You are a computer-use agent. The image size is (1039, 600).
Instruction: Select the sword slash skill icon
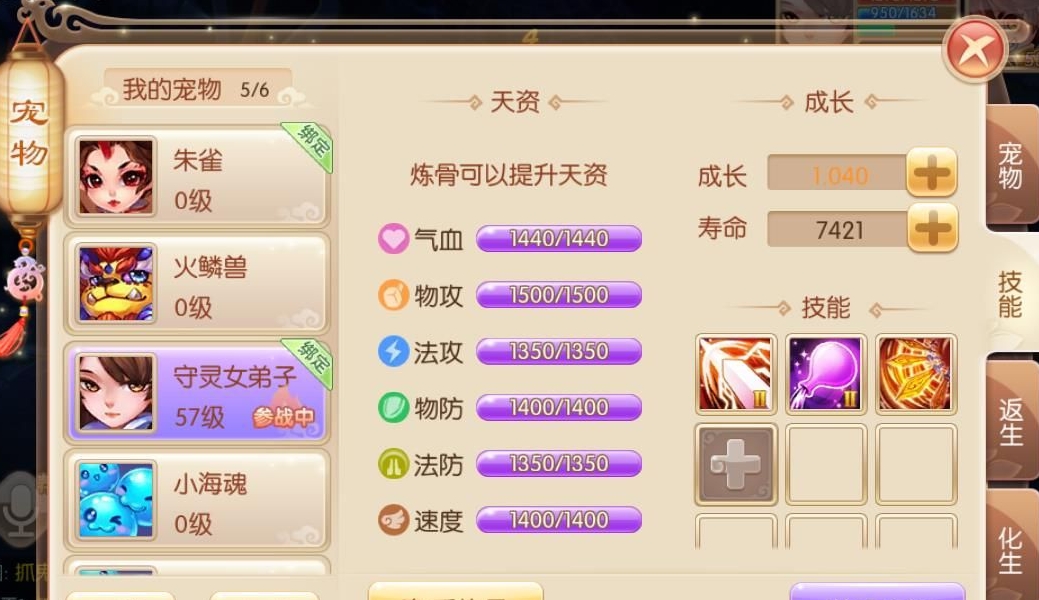click(x=736, y=374)
